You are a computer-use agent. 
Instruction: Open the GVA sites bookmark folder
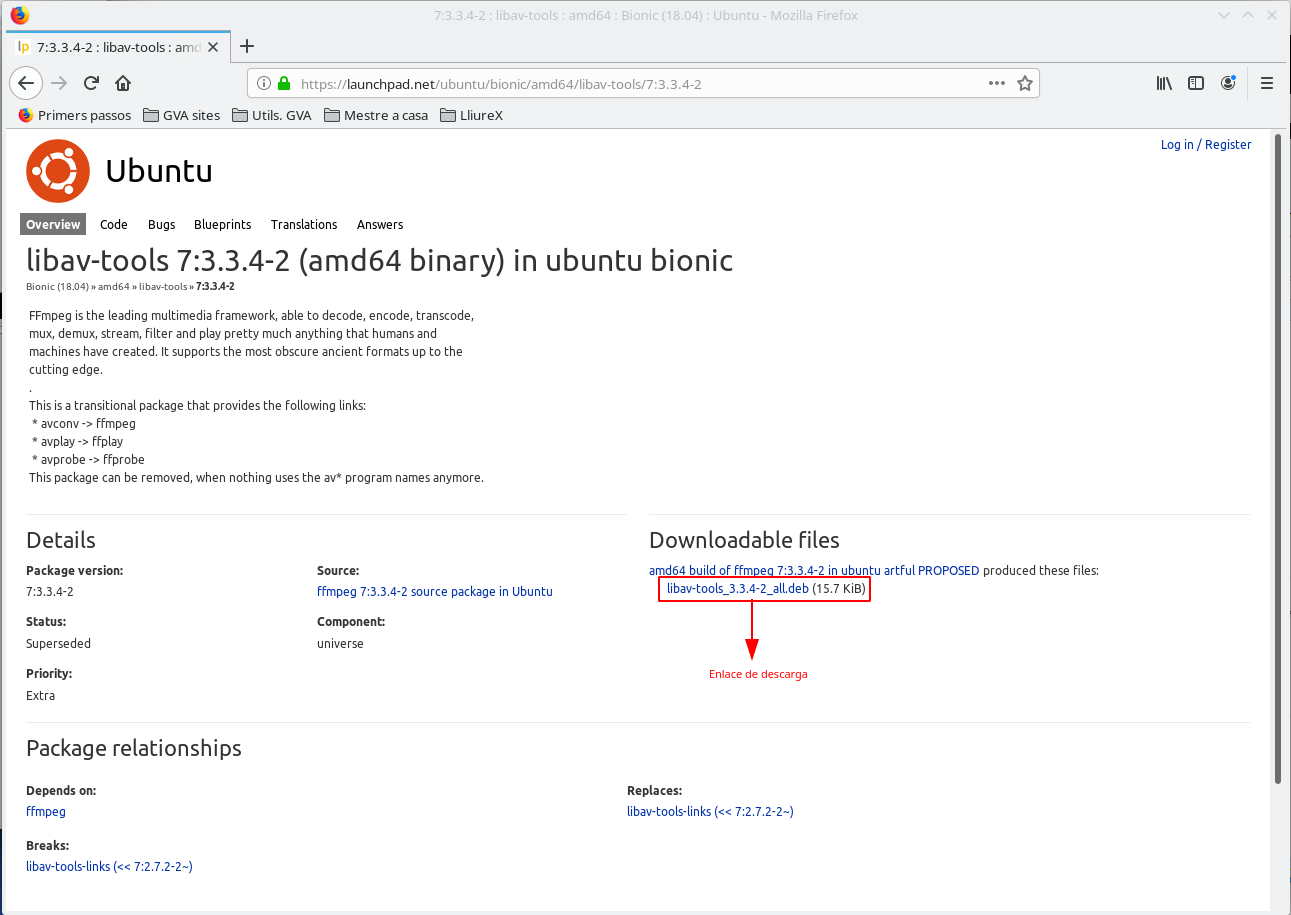coord(181,115)
